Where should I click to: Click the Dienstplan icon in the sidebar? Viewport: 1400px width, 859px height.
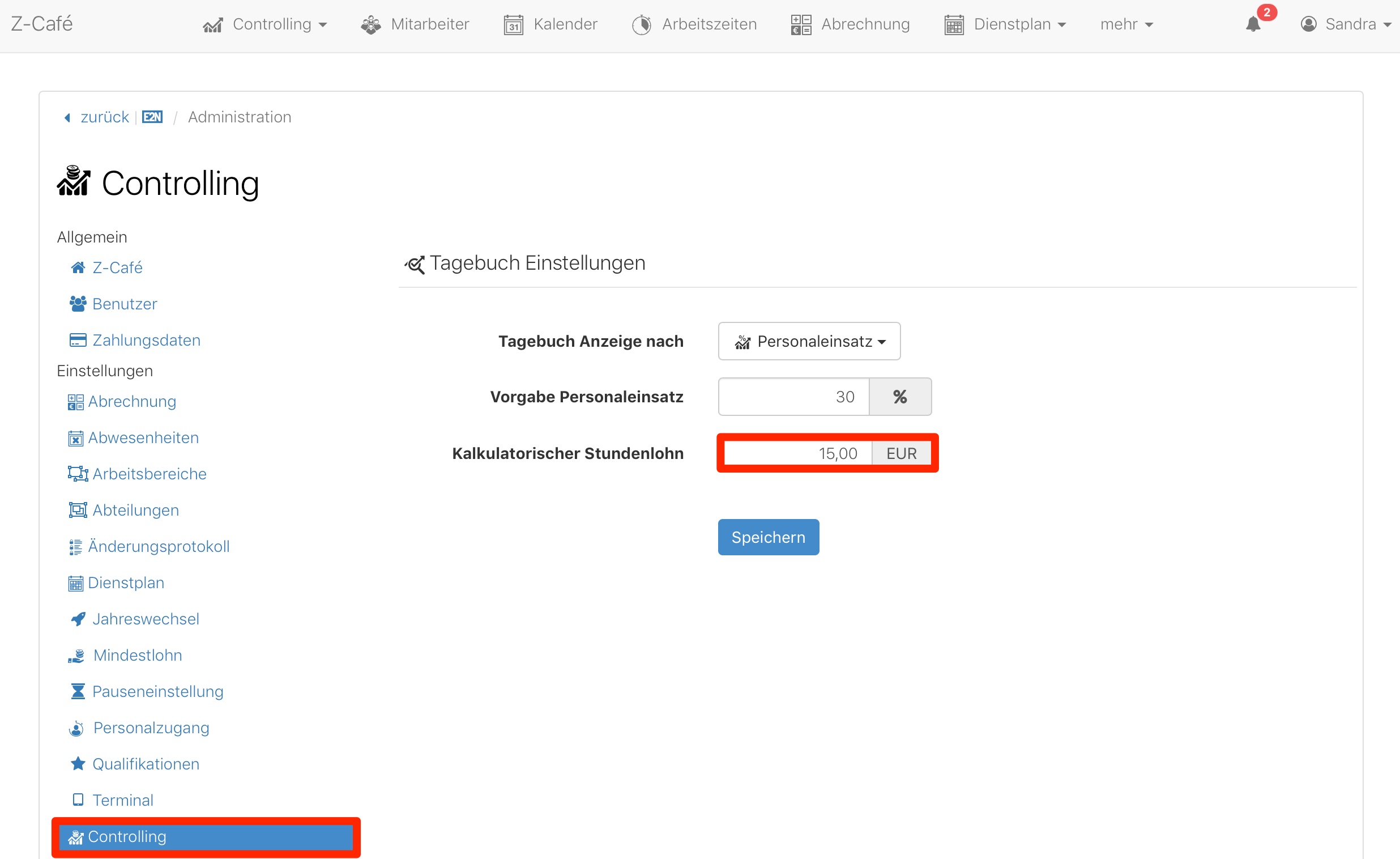click(x=75, y=584)
